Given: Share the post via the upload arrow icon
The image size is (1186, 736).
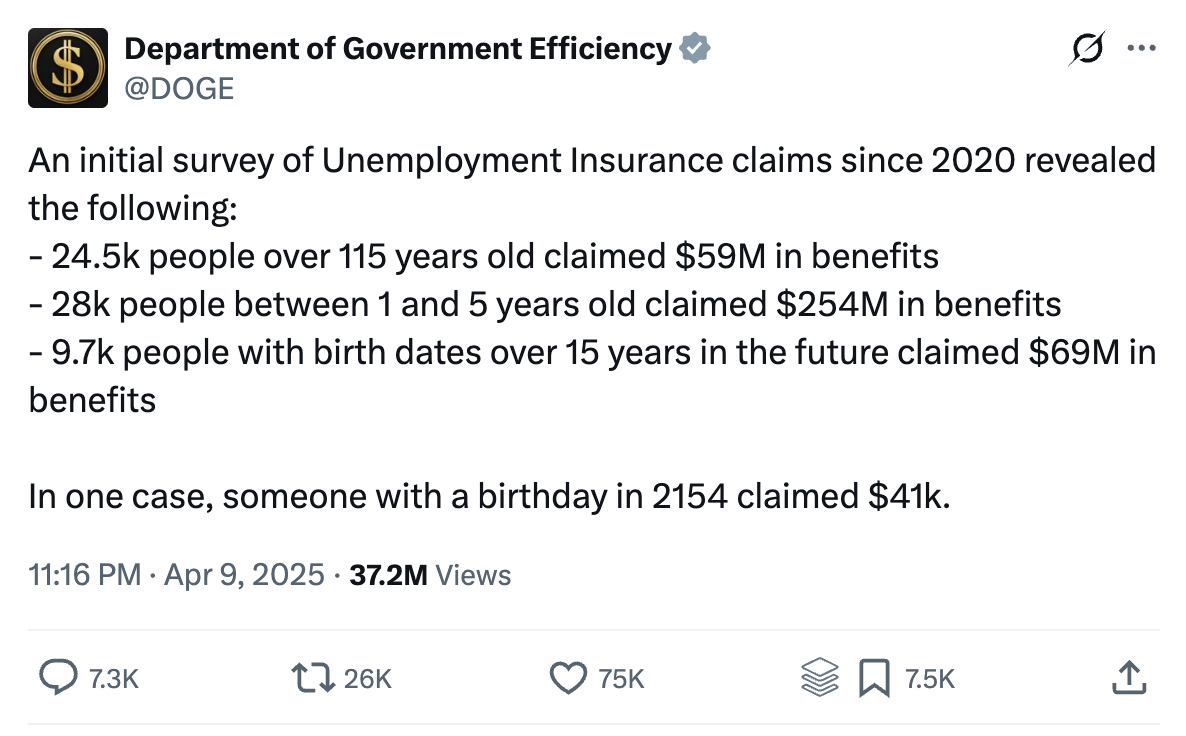Looking at the screenshot, I should pyautogui.click(x=1126, y=679).
